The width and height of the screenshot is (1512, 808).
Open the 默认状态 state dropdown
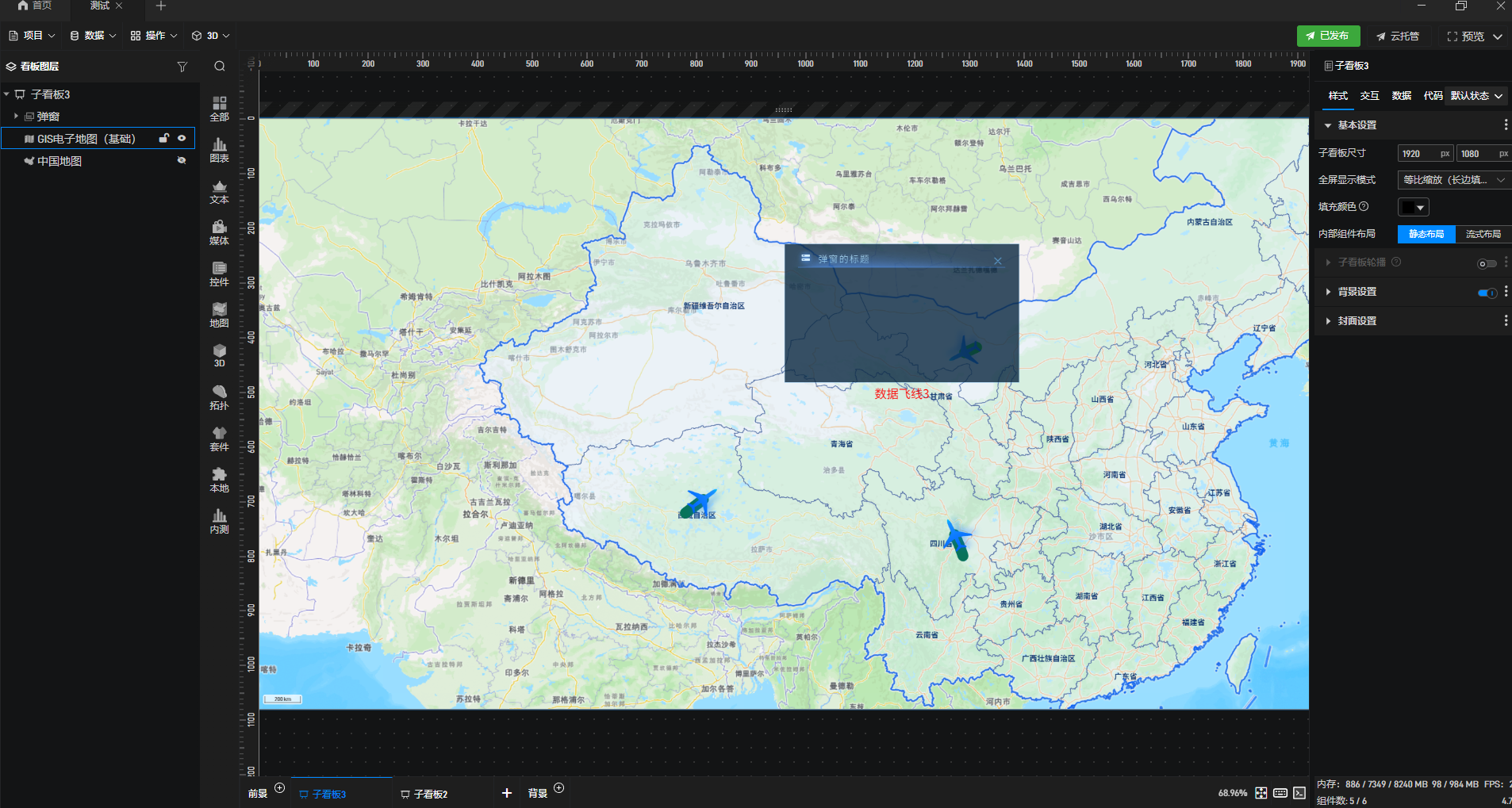click(1476, 96)
